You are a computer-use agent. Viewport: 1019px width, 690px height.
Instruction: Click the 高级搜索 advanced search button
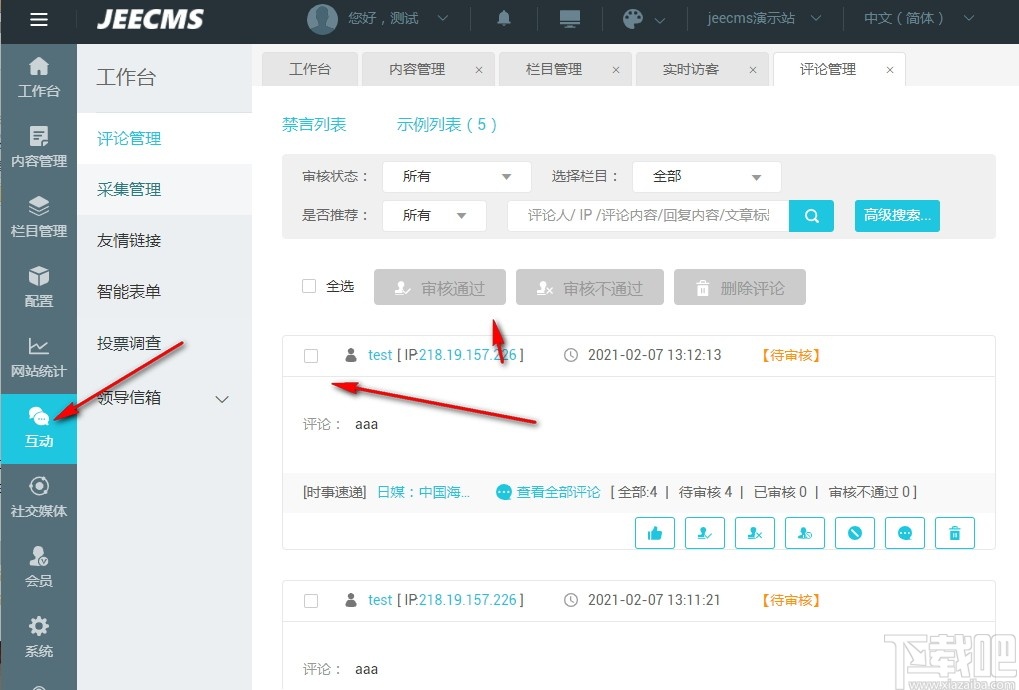click(x=896, y=215)
